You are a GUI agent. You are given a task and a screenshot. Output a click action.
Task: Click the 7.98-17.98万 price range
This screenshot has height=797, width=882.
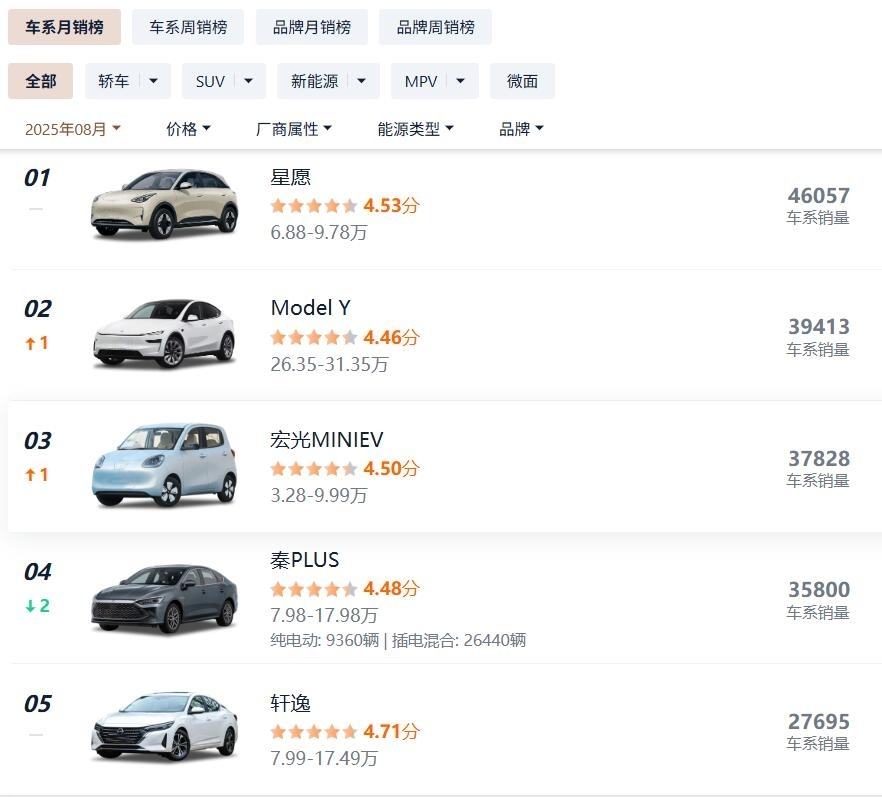pyautogui.click(x=324, y=615)
